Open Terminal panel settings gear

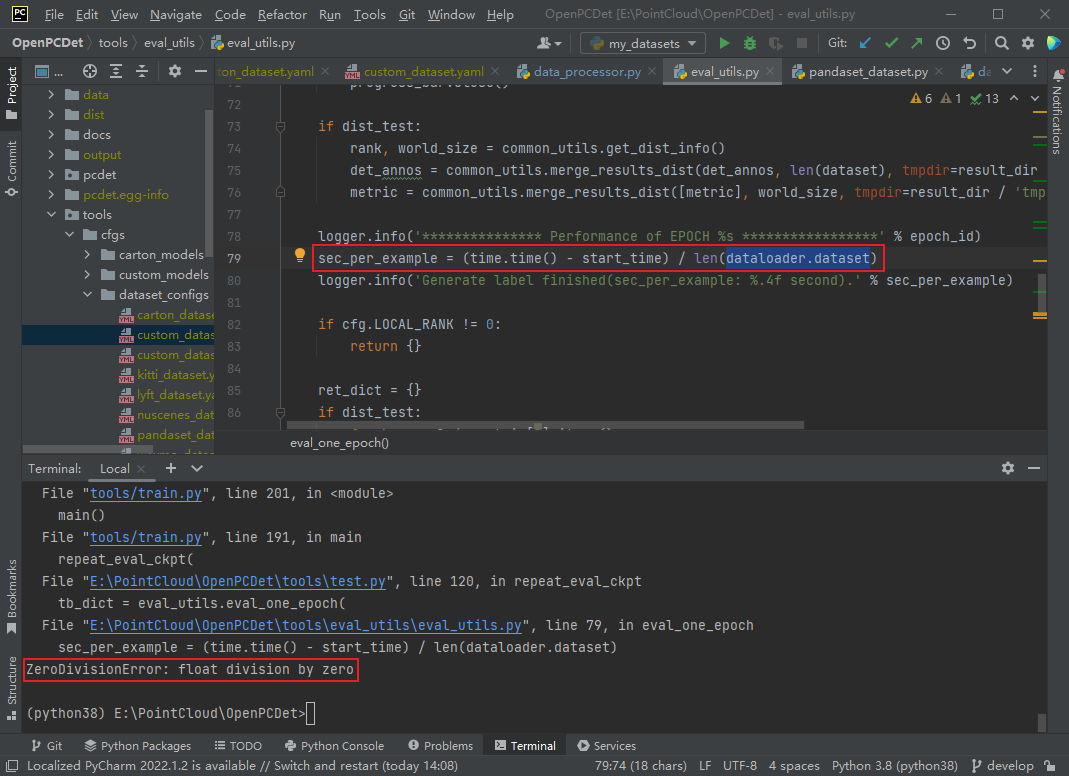click(1008, 468)
